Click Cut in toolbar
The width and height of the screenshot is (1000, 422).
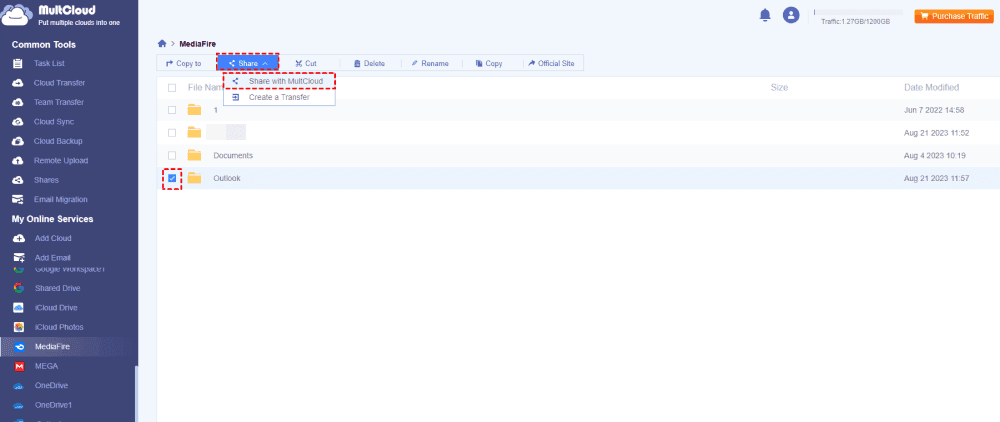(306, 64)
